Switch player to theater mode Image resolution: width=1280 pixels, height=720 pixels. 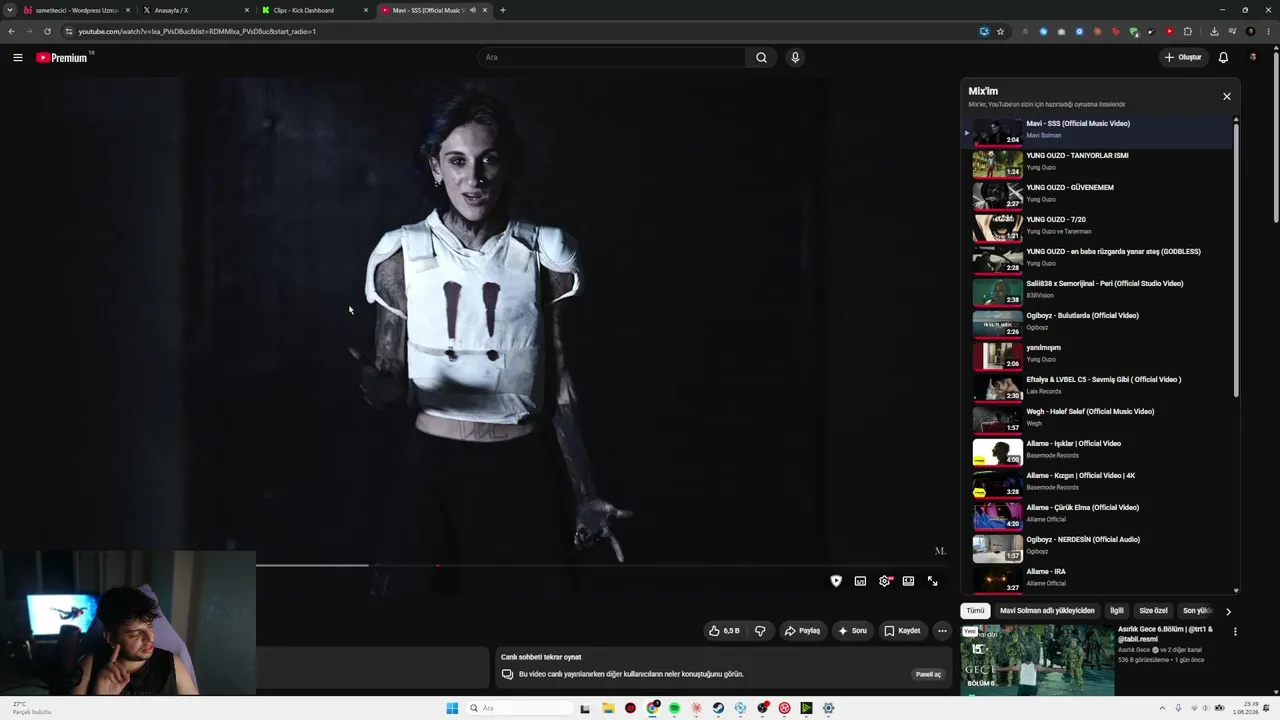point(908,581)
